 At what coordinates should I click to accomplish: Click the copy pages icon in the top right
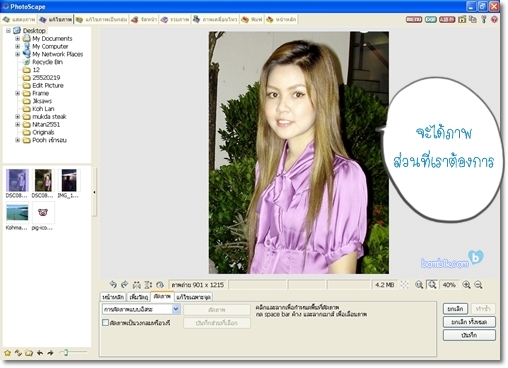coord(473,19)
